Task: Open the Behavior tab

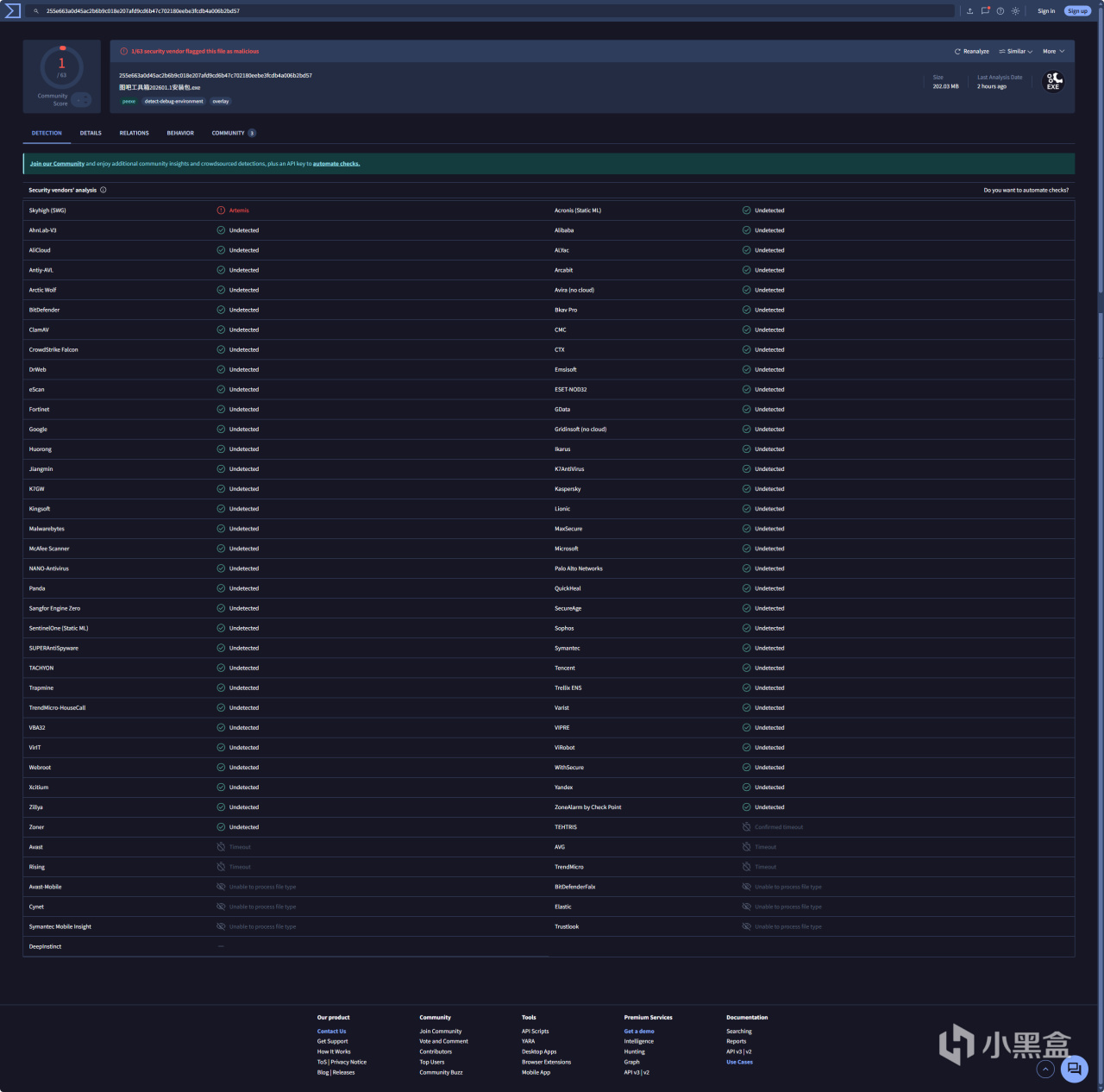Action: click(x=180, y=133)
